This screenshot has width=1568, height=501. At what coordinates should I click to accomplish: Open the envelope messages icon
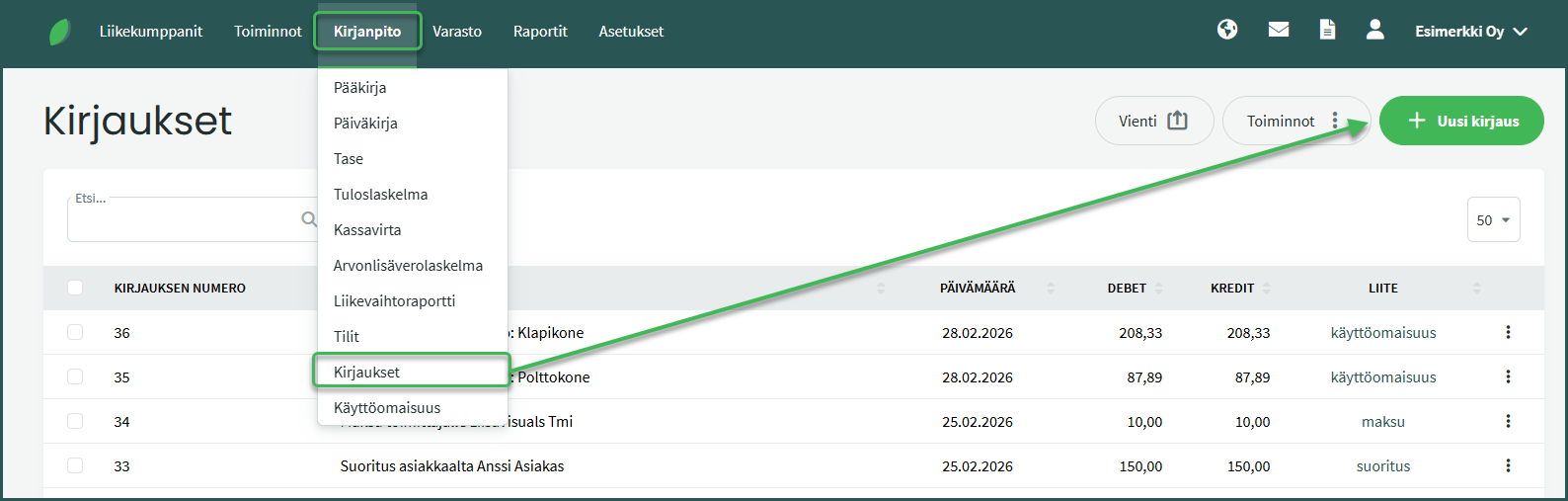(x=1279, y=30)
